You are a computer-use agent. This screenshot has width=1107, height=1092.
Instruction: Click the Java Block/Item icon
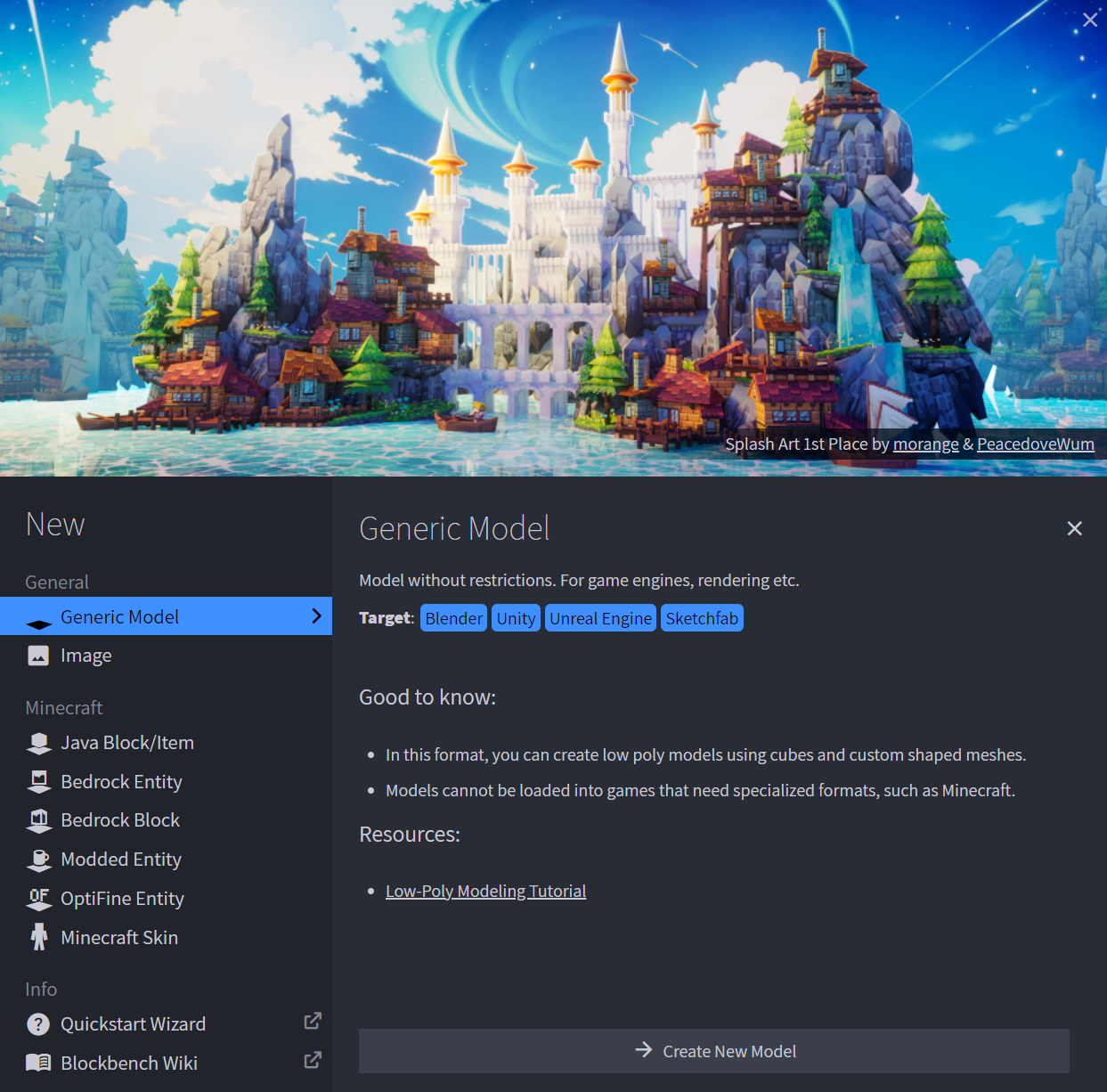tap(38, 744)
